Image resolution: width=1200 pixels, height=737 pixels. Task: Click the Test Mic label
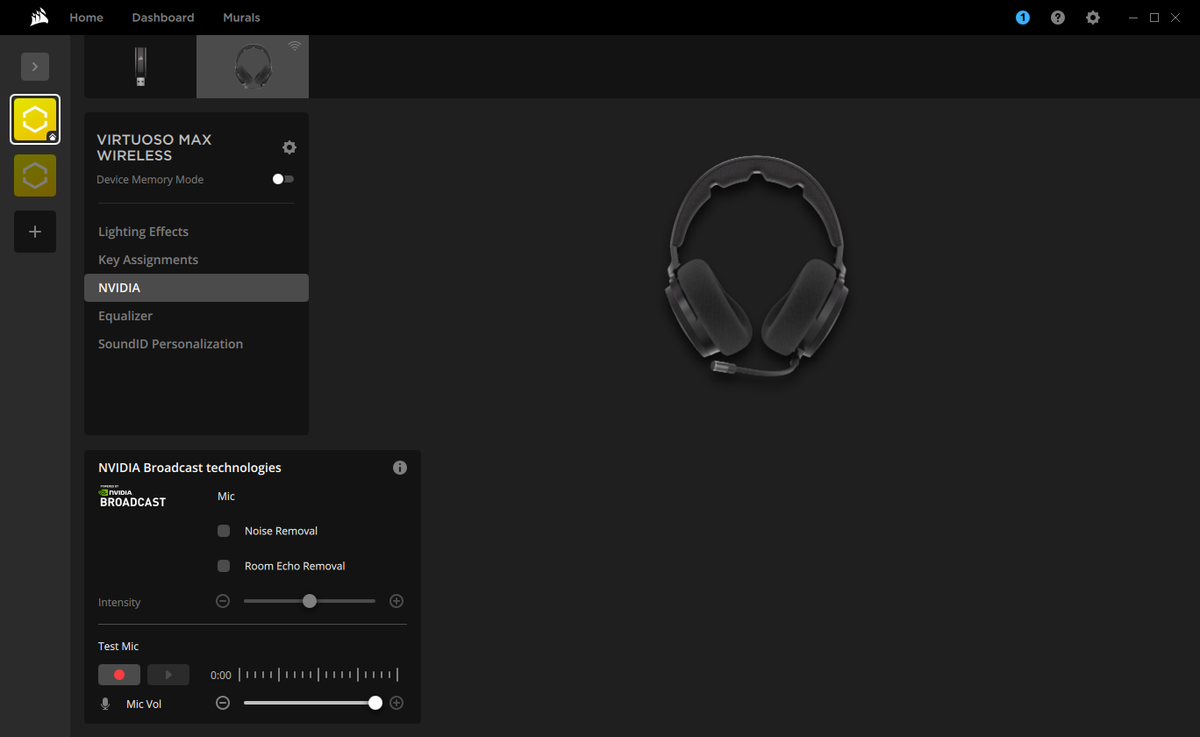coord(118,647)
